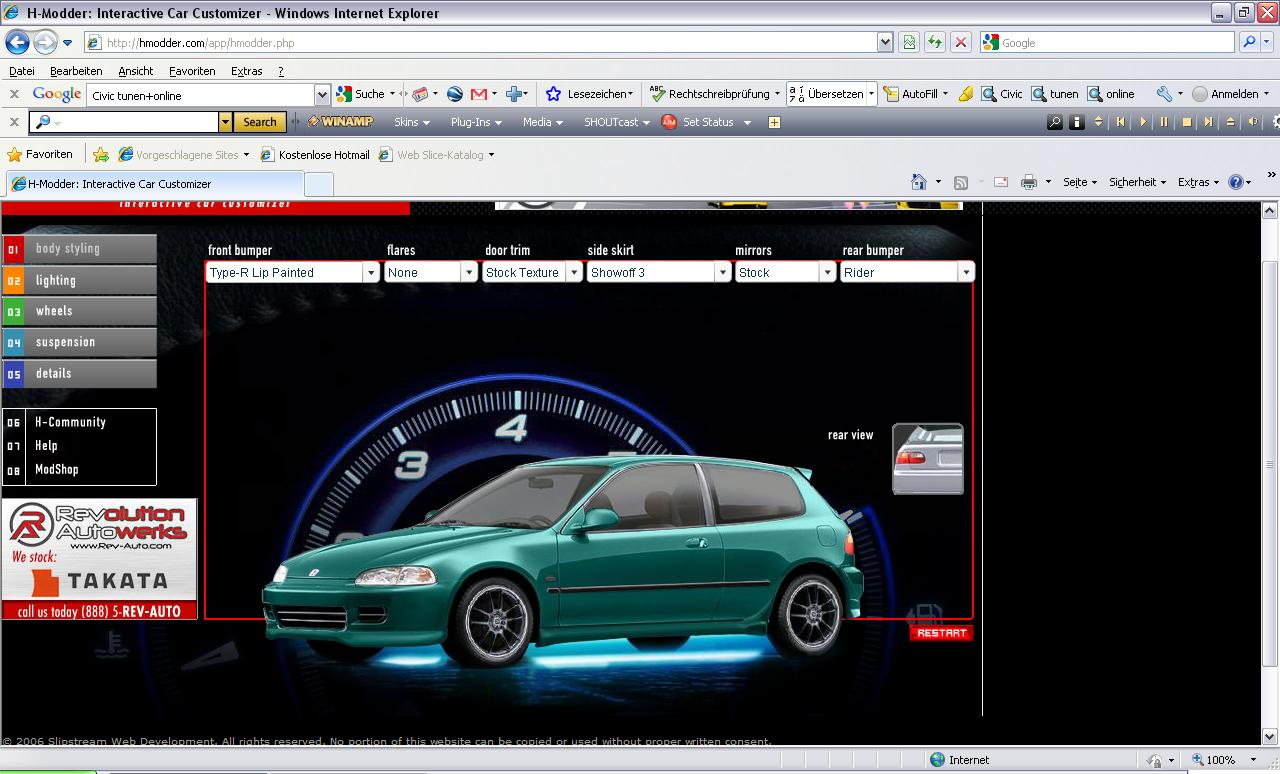
Task: Open the Gmail icon in Google toolbar
Action: [x=479, y=94]
